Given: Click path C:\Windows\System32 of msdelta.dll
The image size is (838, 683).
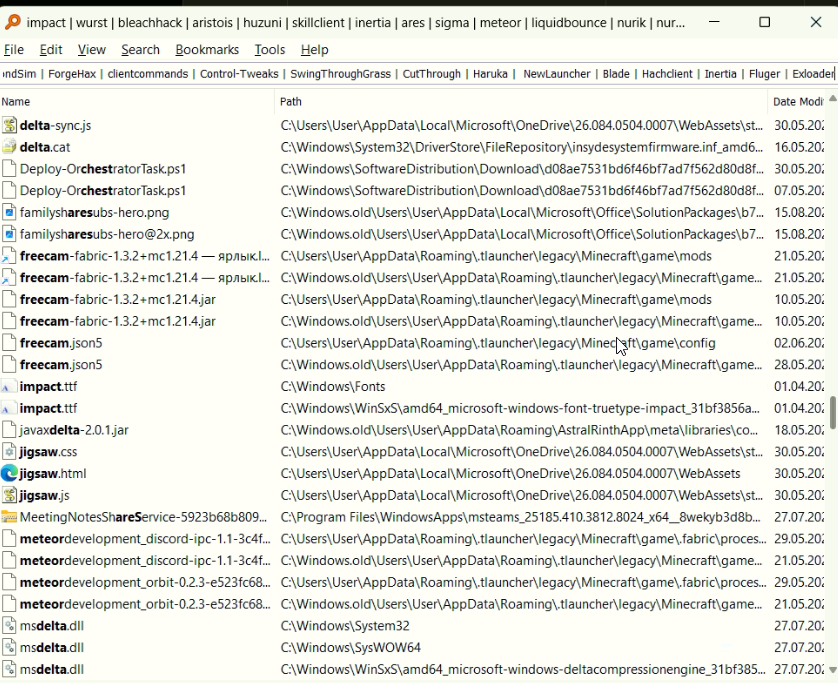Looking at the screenshot, I should point(345,626).
